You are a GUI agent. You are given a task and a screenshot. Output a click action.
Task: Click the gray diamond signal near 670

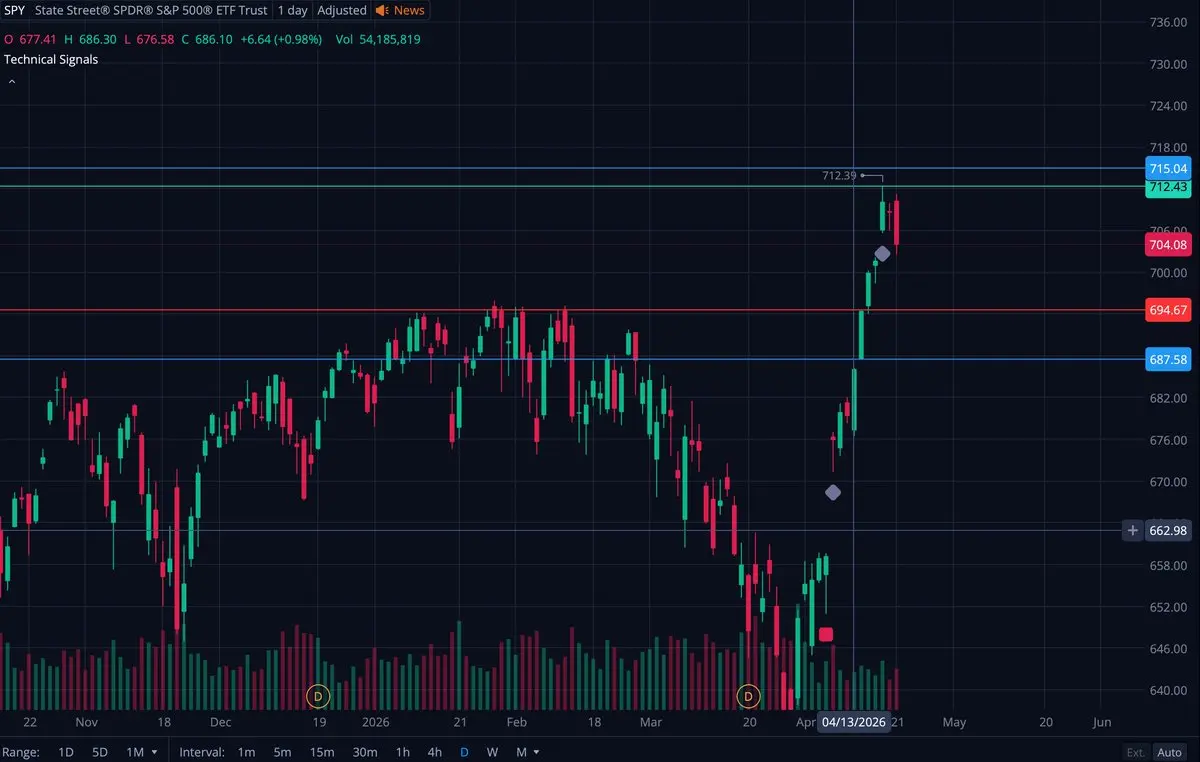(833, 492)
